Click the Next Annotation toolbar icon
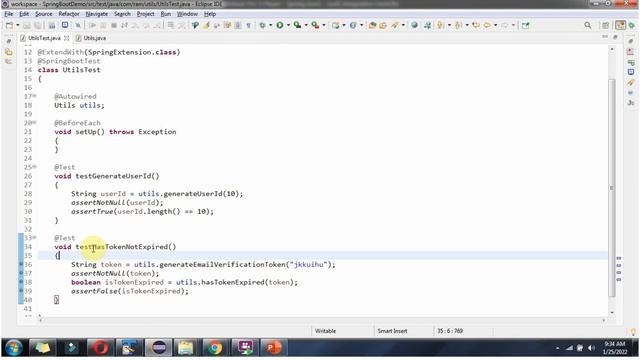The width and height of the screenshot is (640, 360). [440, 25]
